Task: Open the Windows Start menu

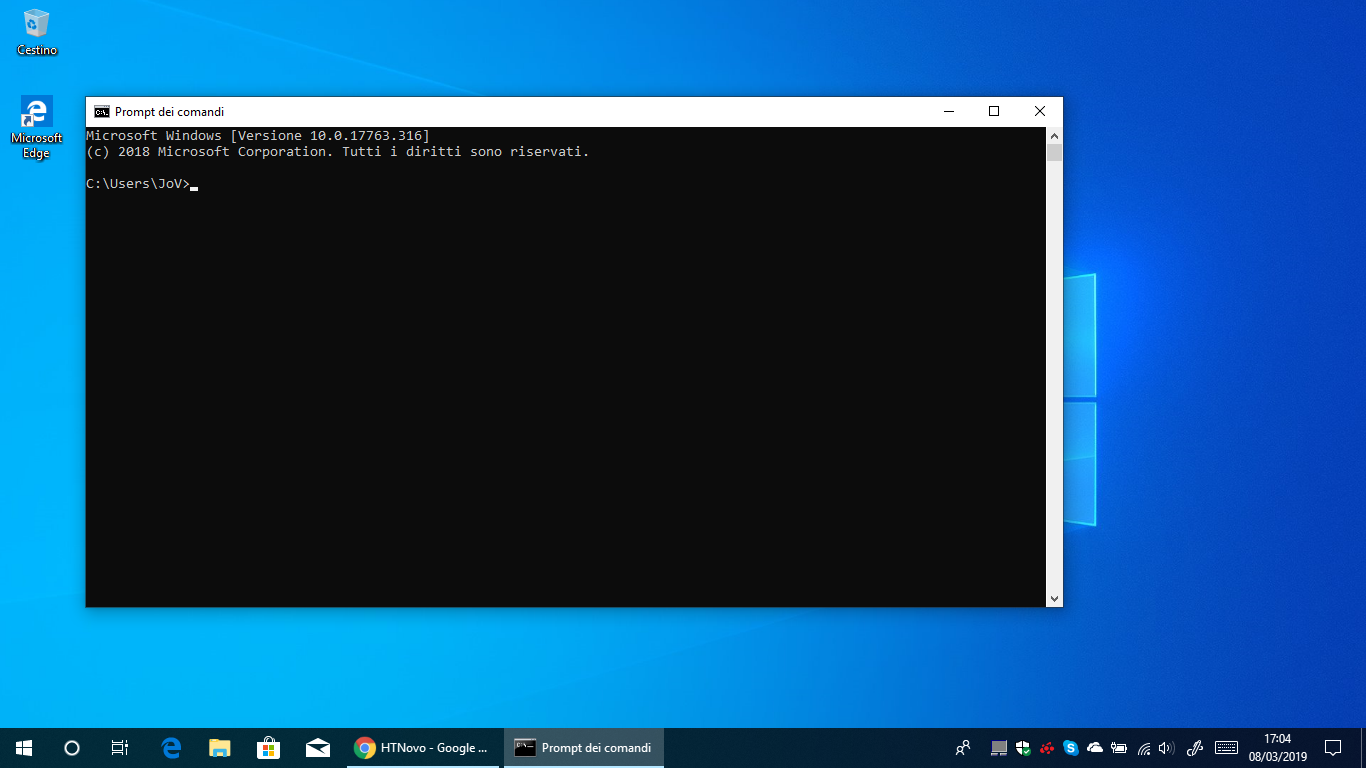Action: point(24,748)
